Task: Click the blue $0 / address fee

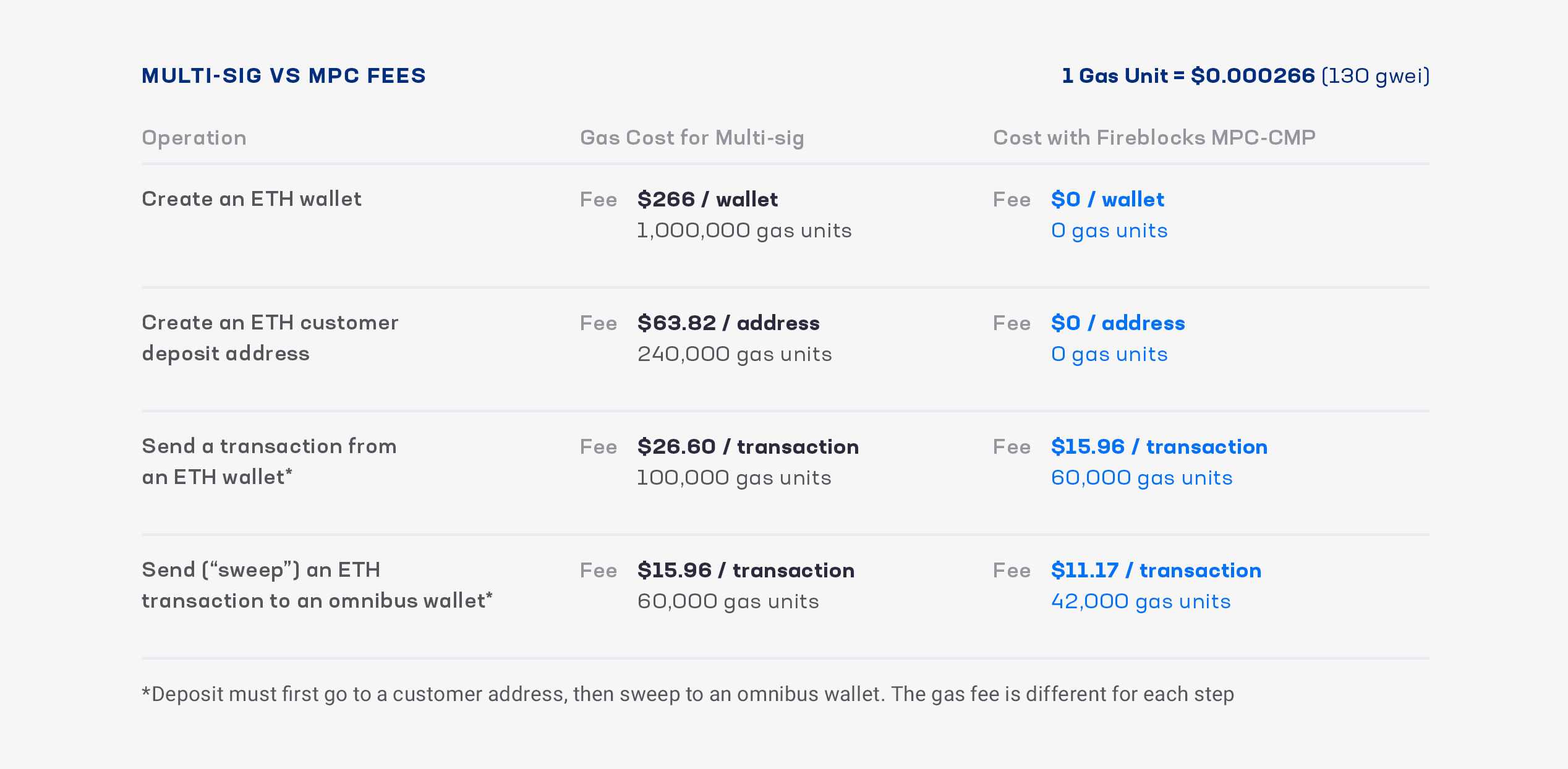Action: [1118, 323]
